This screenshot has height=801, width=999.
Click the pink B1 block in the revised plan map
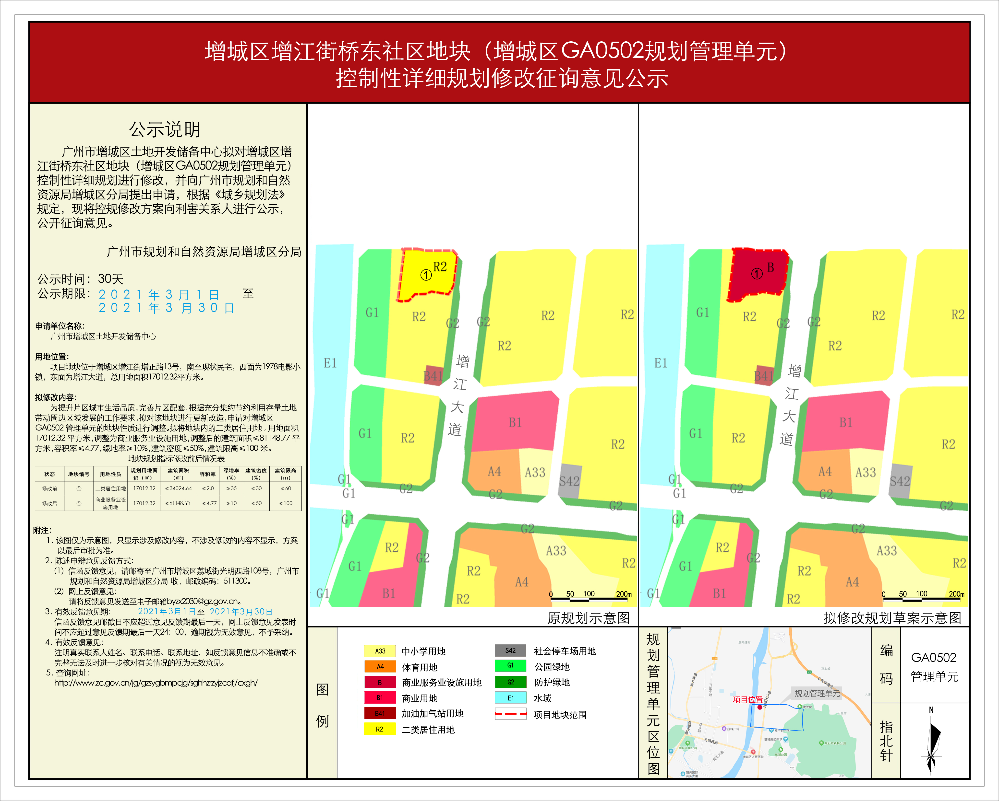click(x=845, y=421)
